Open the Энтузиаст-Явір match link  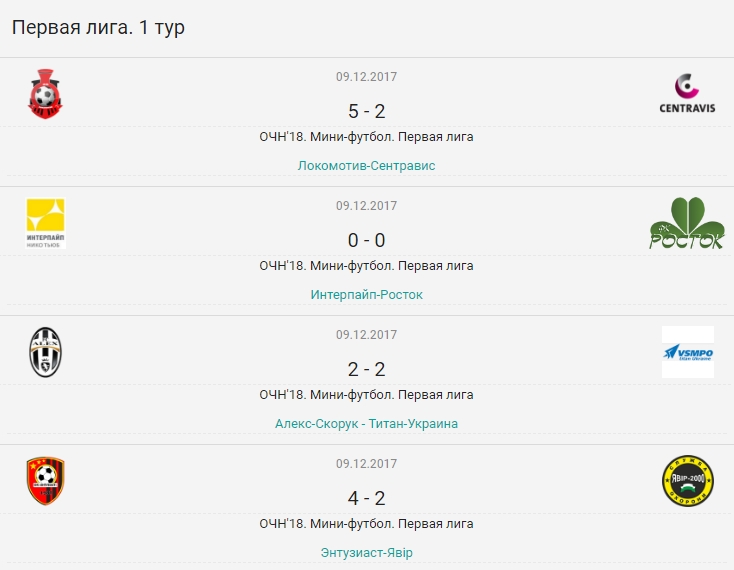click(x=367, y=553)
